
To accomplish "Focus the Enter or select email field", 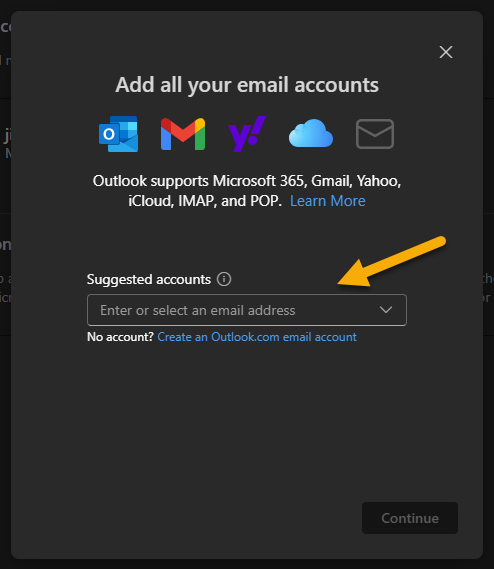I will point(247,310).
